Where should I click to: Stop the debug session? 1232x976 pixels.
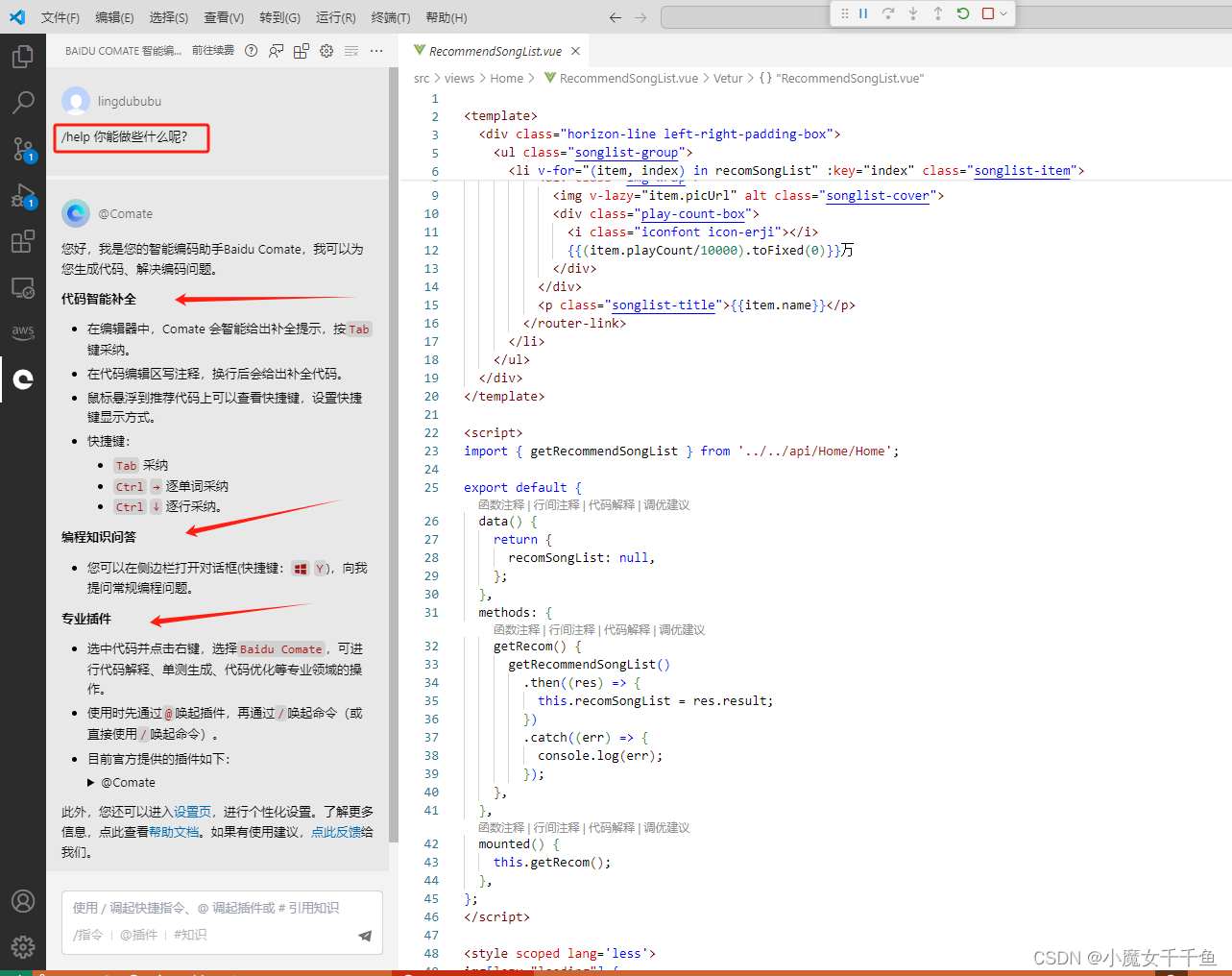(x=988, y=13)
